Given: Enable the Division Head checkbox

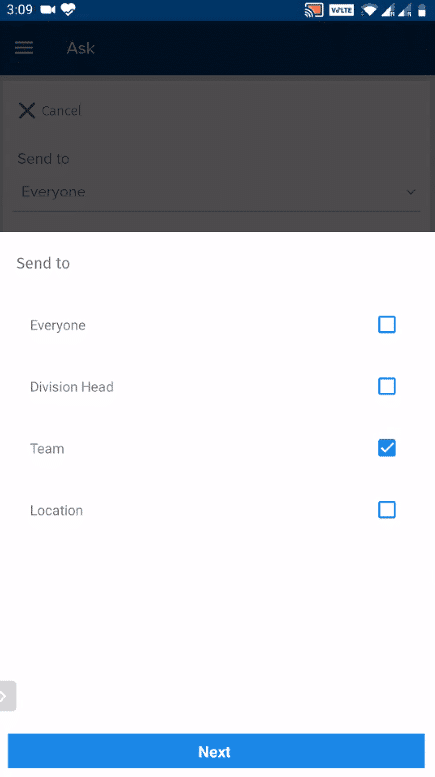Looking at the screenshot, I should (386, 386).
